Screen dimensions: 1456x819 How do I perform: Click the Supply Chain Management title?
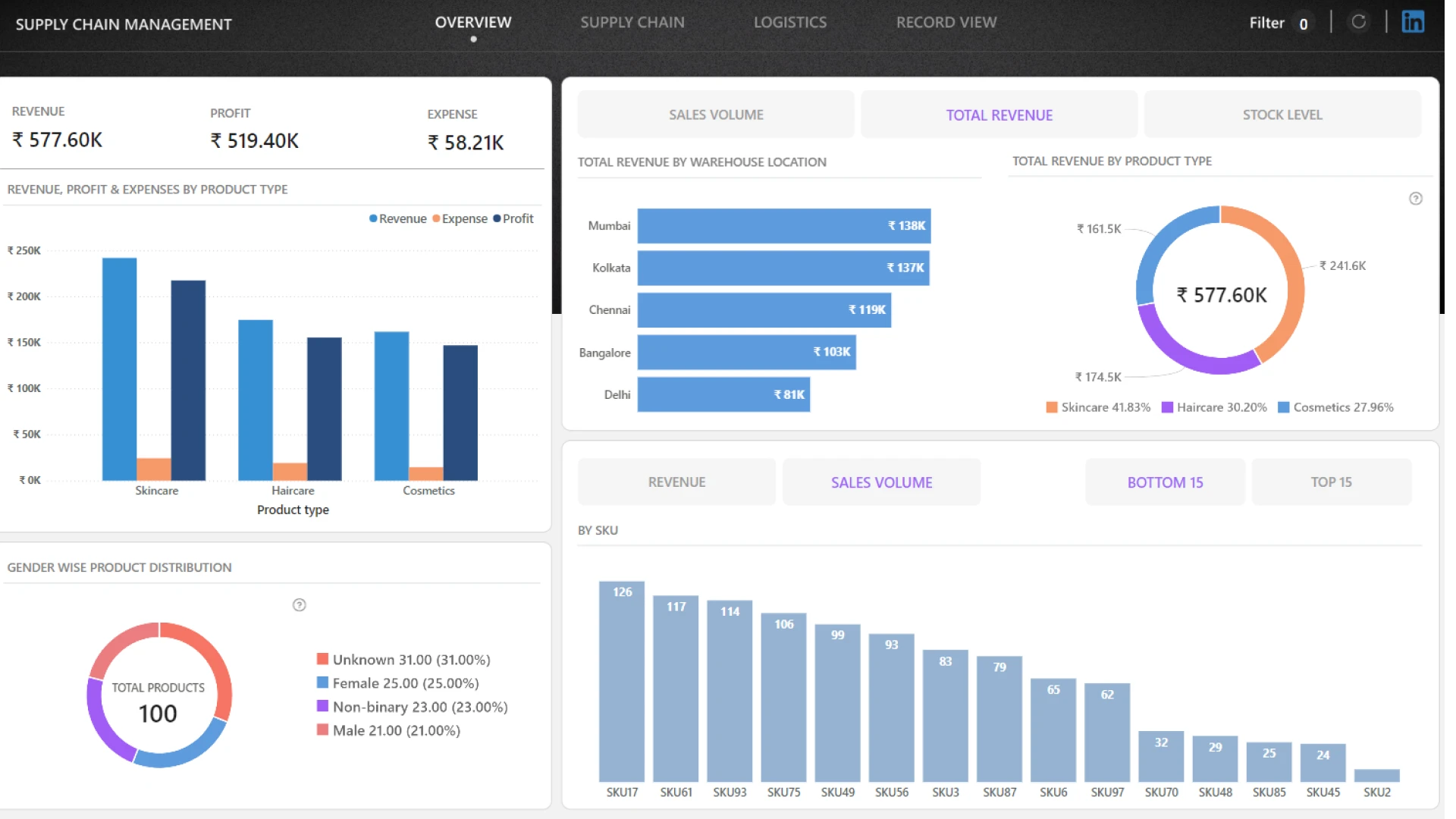coord(124,24)
